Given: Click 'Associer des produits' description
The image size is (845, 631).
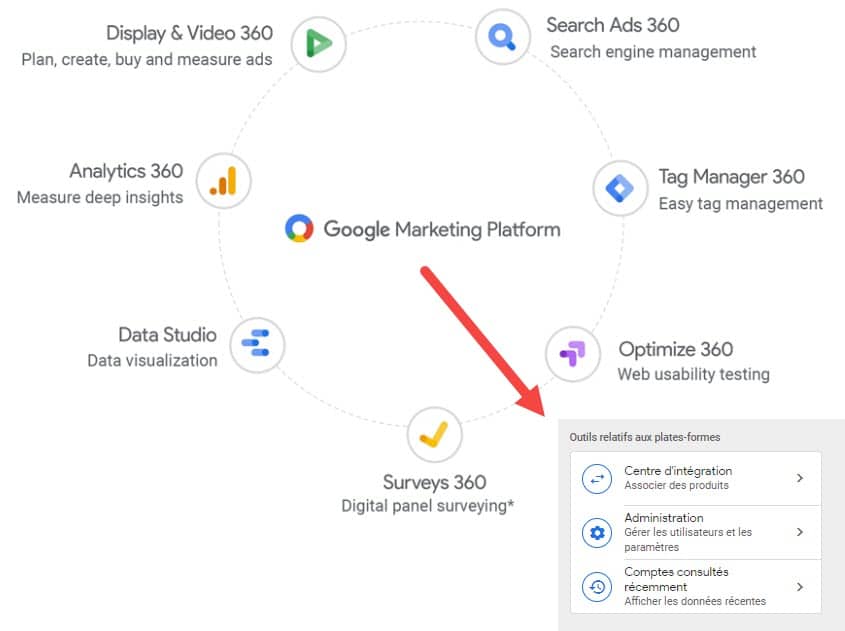Looking at the screenshot, I should 676,486.
